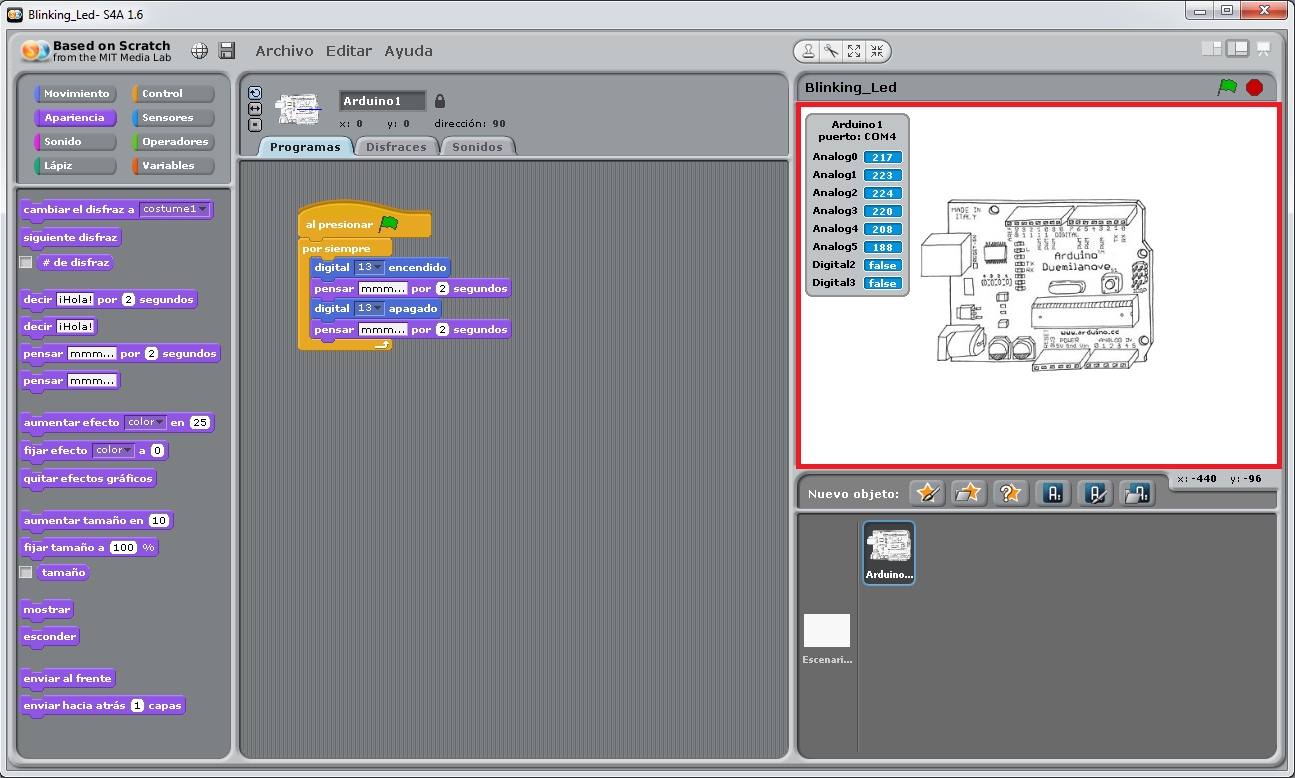Select the Operadores block category
This screenshot has width=1295, height=778.
(x=173, y=142)
